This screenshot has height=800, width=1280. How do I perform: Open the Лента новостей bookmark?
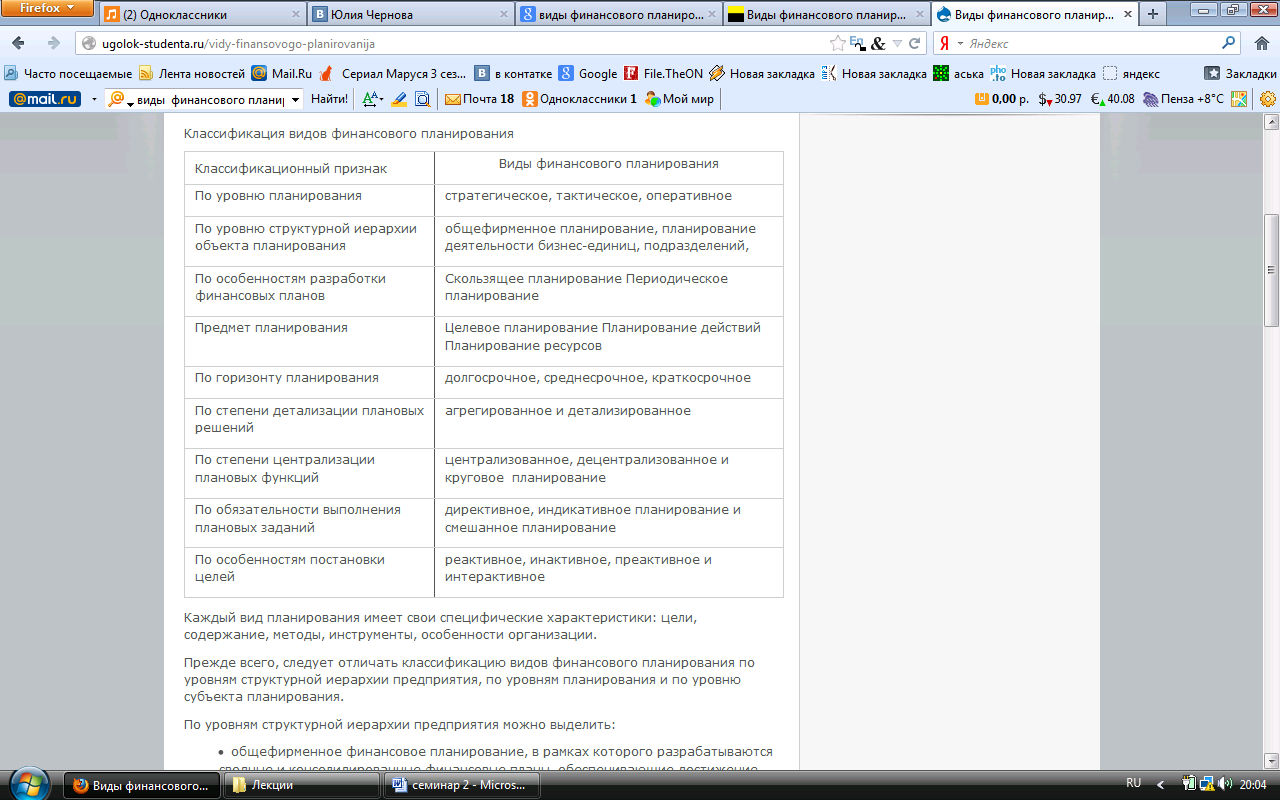191,73
